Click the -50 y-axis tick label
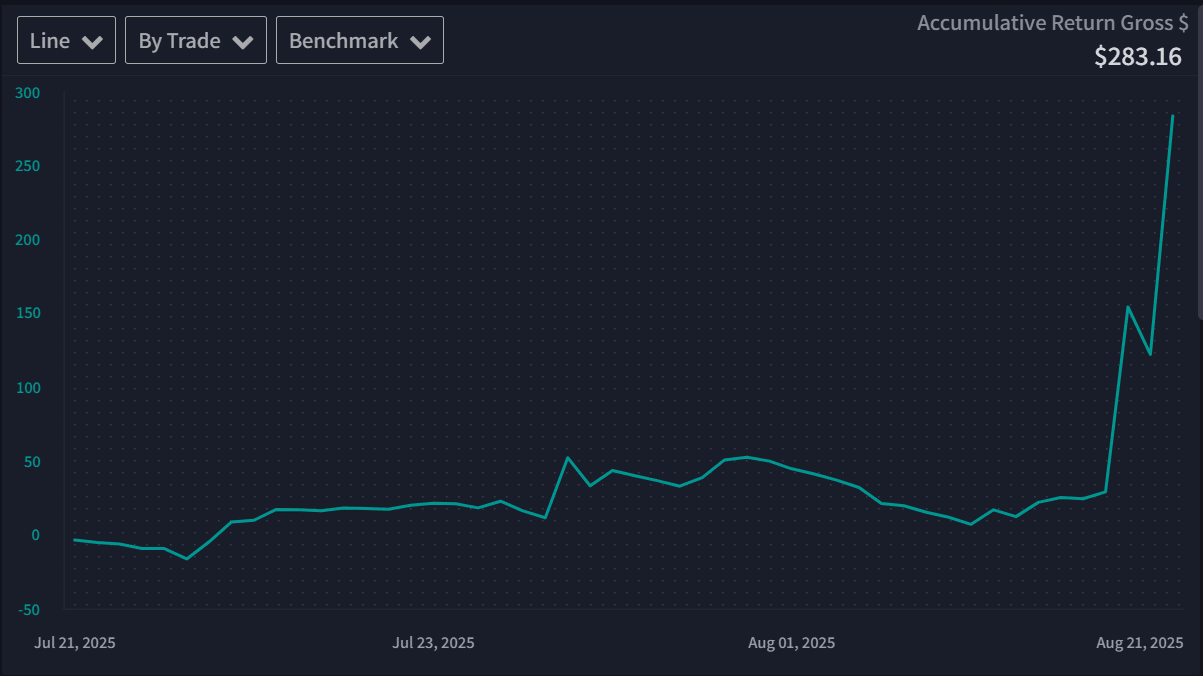Viewport: 1203px width, 676px height. tap(28, 609)
